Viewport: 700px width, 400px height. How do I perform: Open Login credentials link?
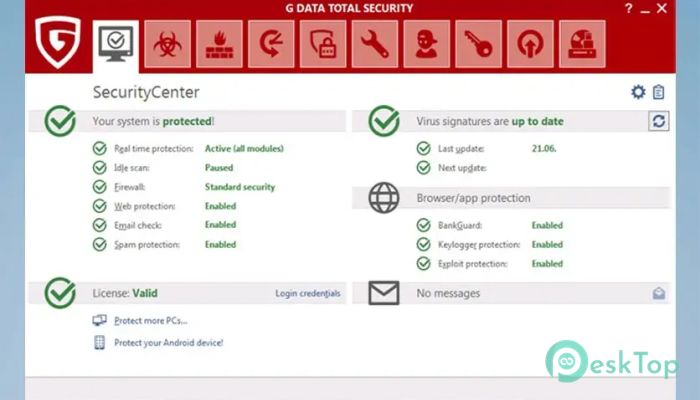[x=308, y=293]
